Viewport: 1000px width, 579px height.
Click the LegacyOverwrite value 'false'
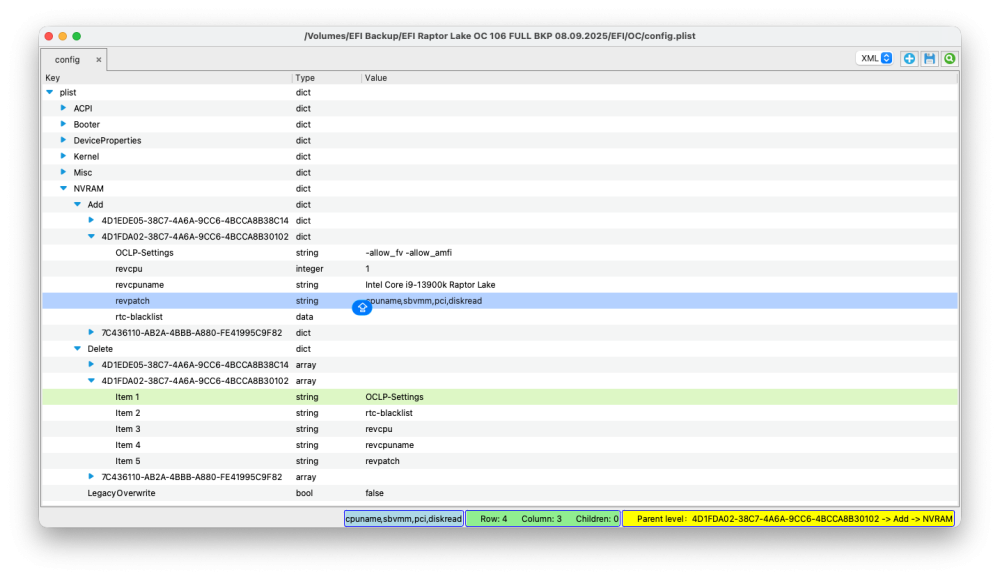point(374,493)
